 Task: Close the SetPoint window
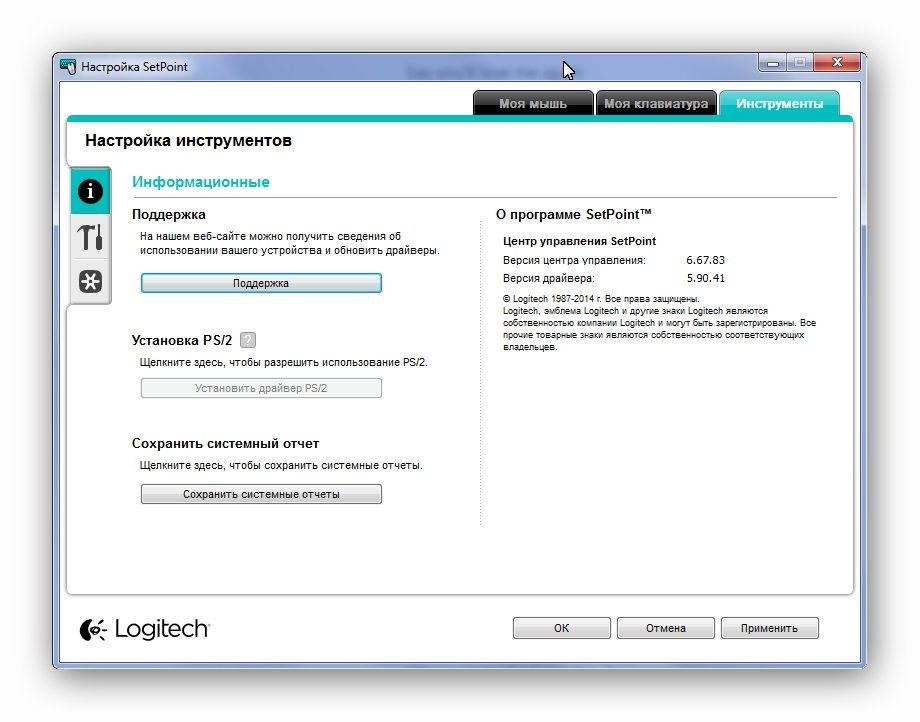tap(837, 62)
